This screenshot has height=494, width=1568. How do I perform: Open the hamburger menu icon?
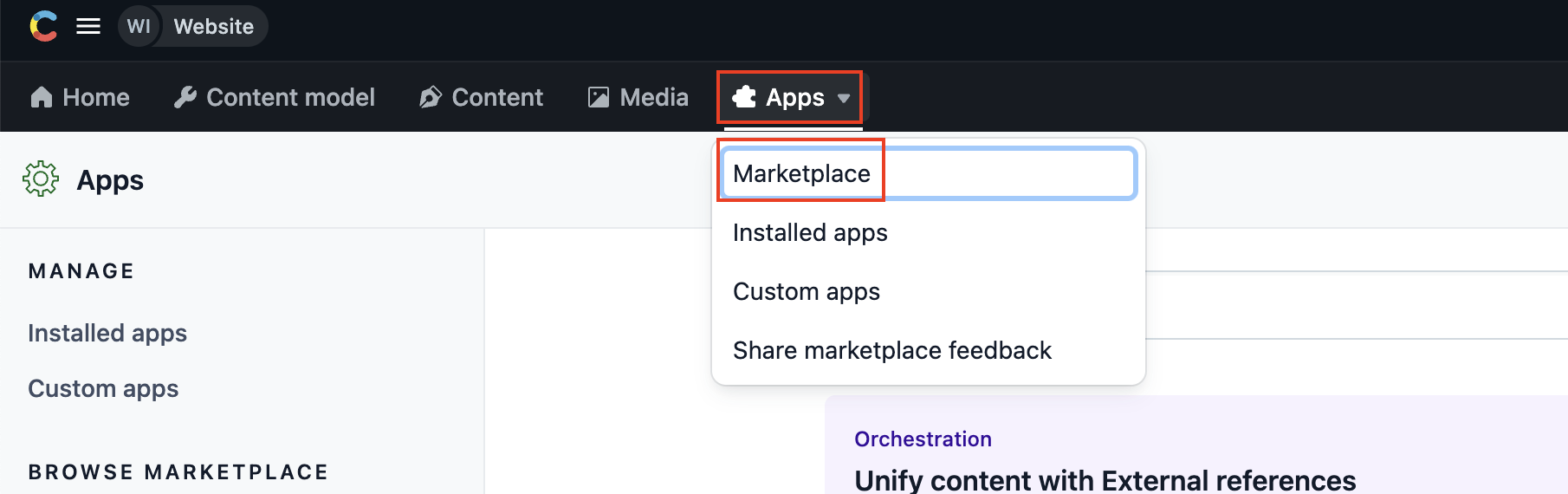click(88, 26)
